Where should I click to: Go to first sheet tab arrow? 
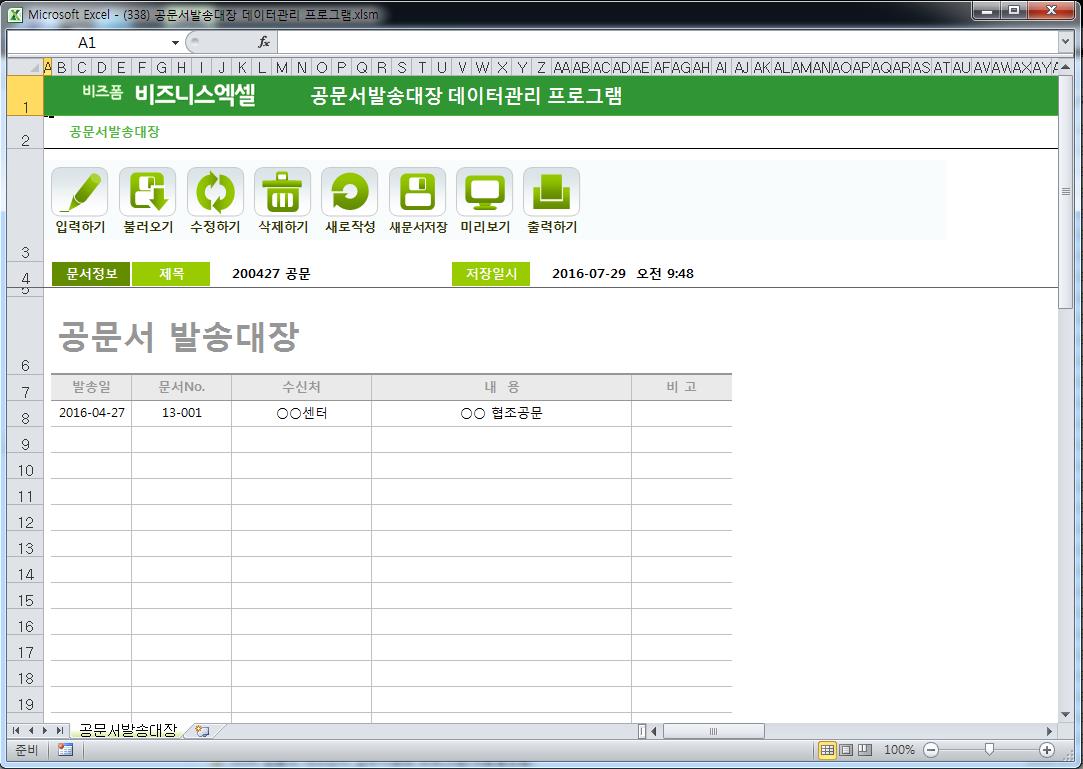tap(17, 730)
